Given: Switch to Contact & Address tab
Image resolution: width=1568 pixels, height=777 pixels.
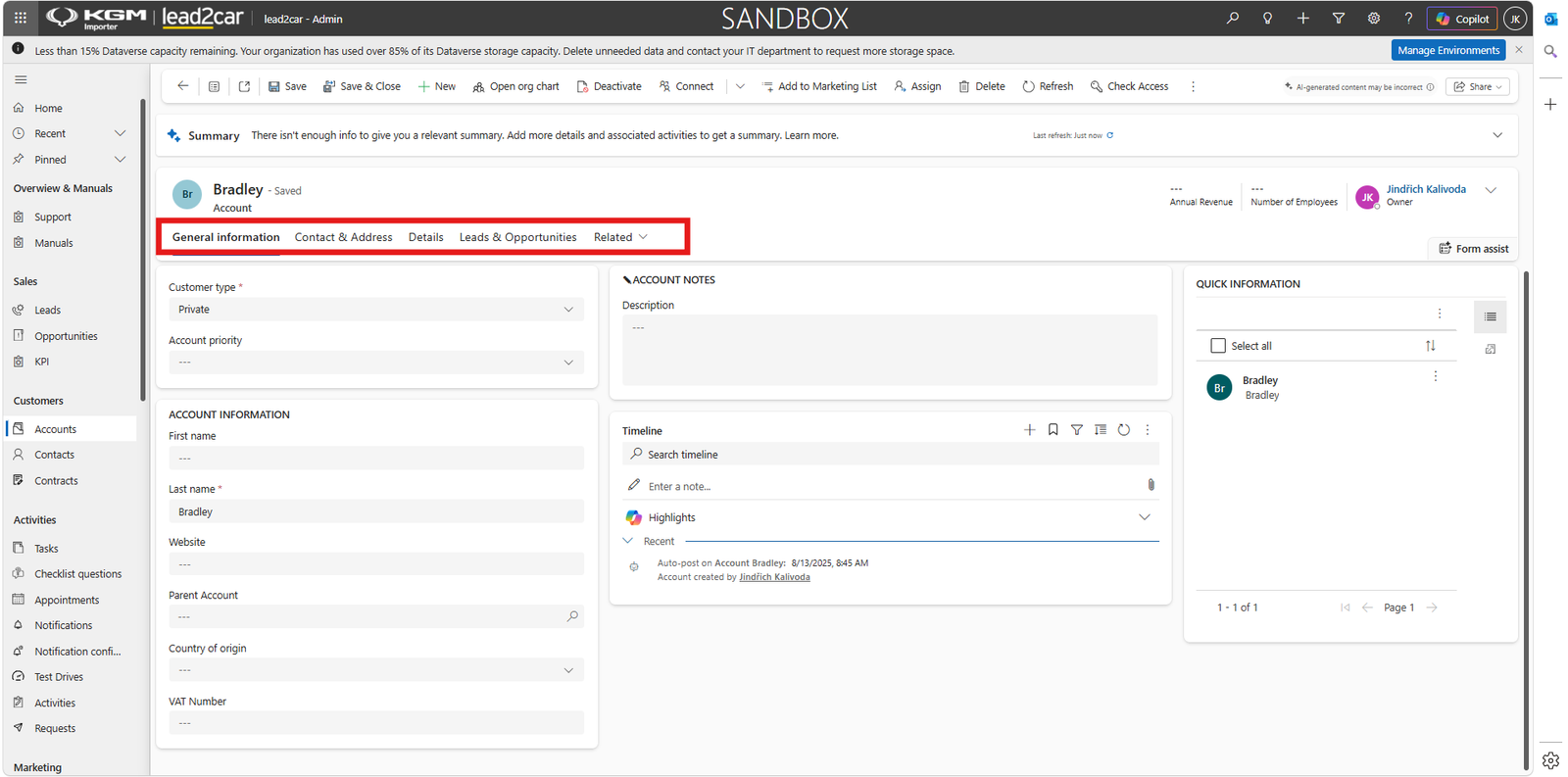Looking at the screenshot, I should coord(343,237).
